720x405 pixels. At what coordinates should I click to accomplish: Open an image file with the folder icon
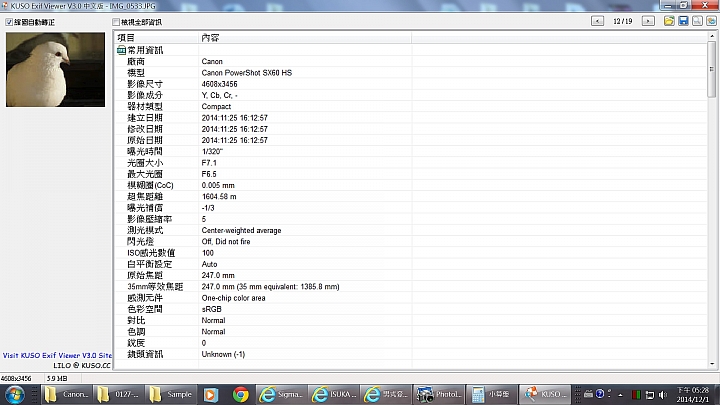(x=669, y=21)
